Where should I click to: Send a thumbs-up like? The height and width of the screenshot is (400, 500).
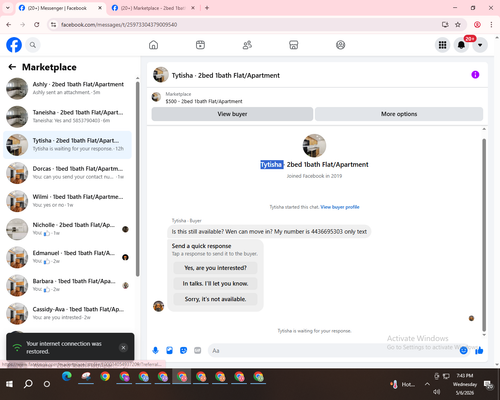coord(479,350)
